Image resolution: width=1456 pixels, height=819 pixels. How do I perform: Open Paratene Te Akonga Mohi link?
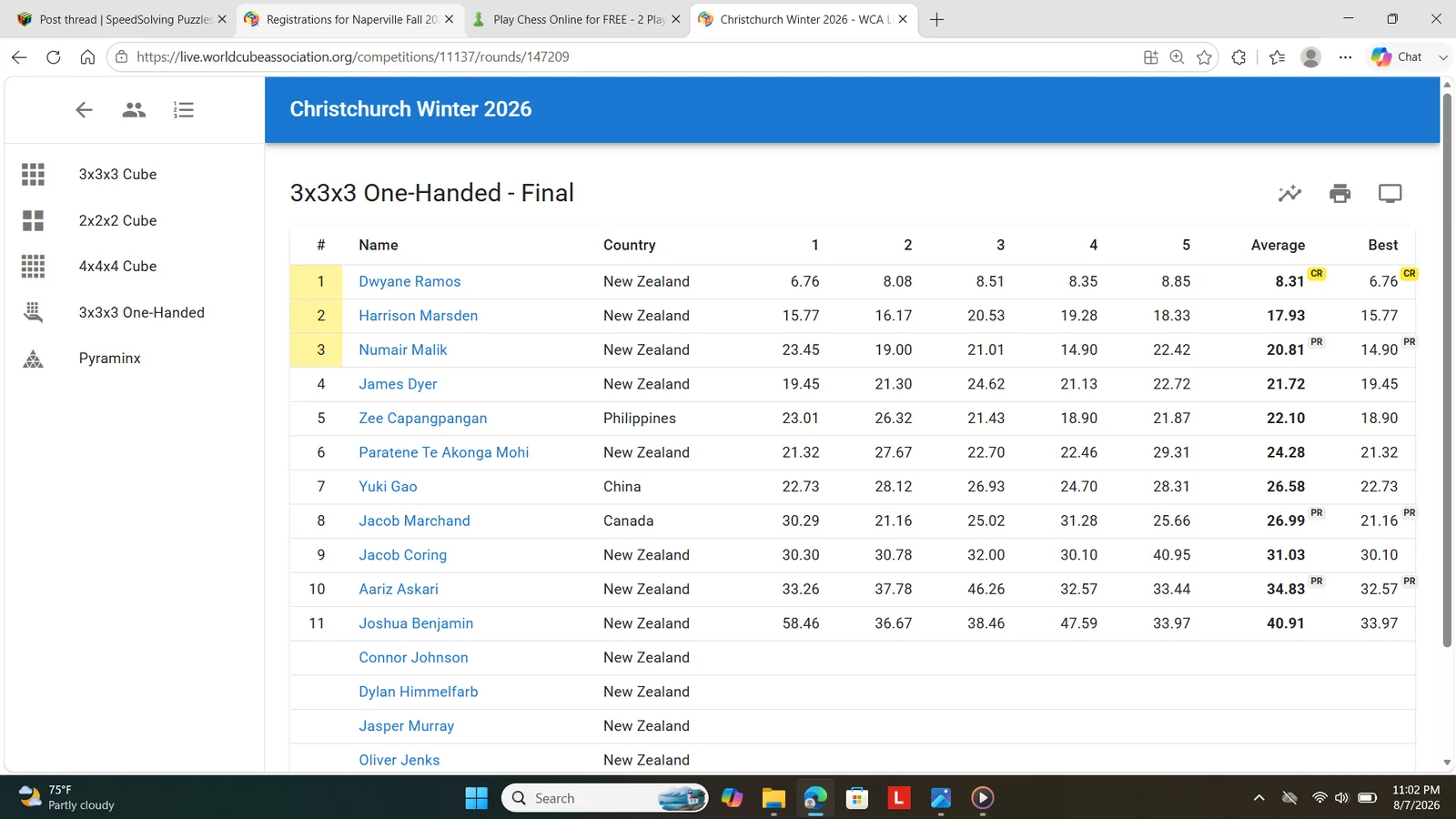point(443,452)
